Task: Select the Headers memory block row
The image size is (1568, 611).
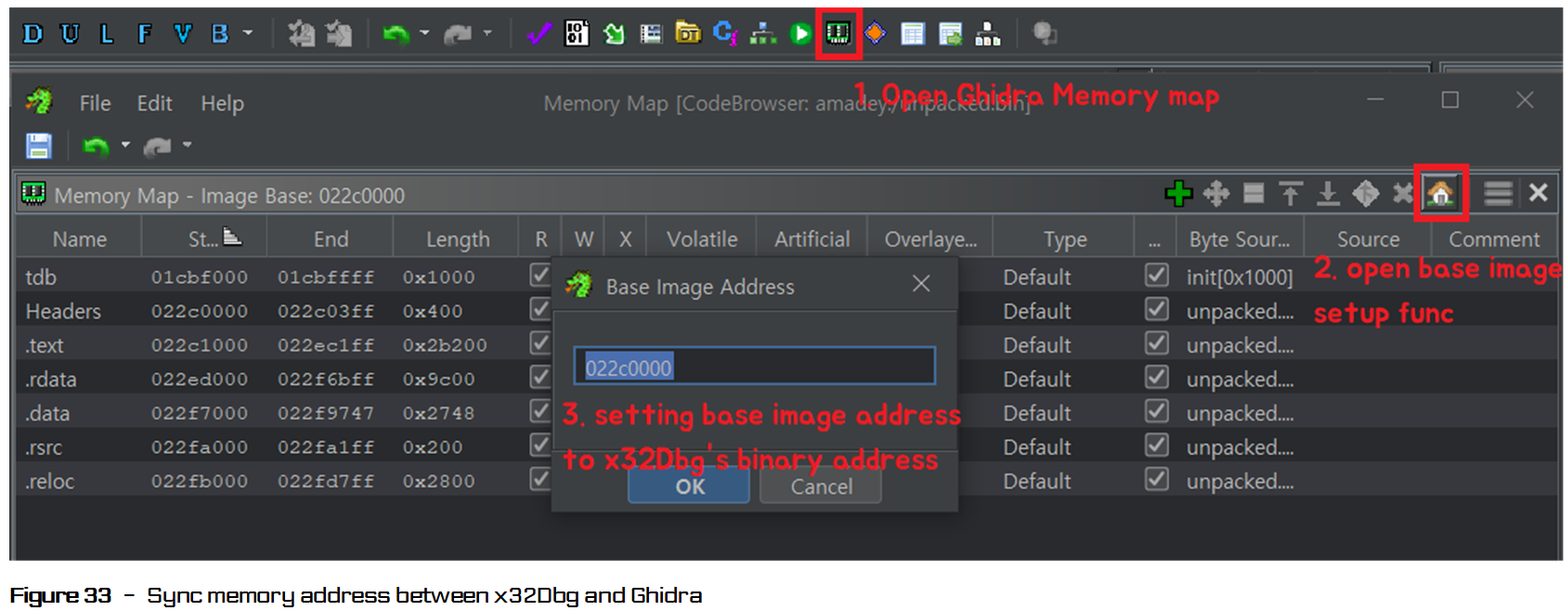Action: tap(786, 310)
